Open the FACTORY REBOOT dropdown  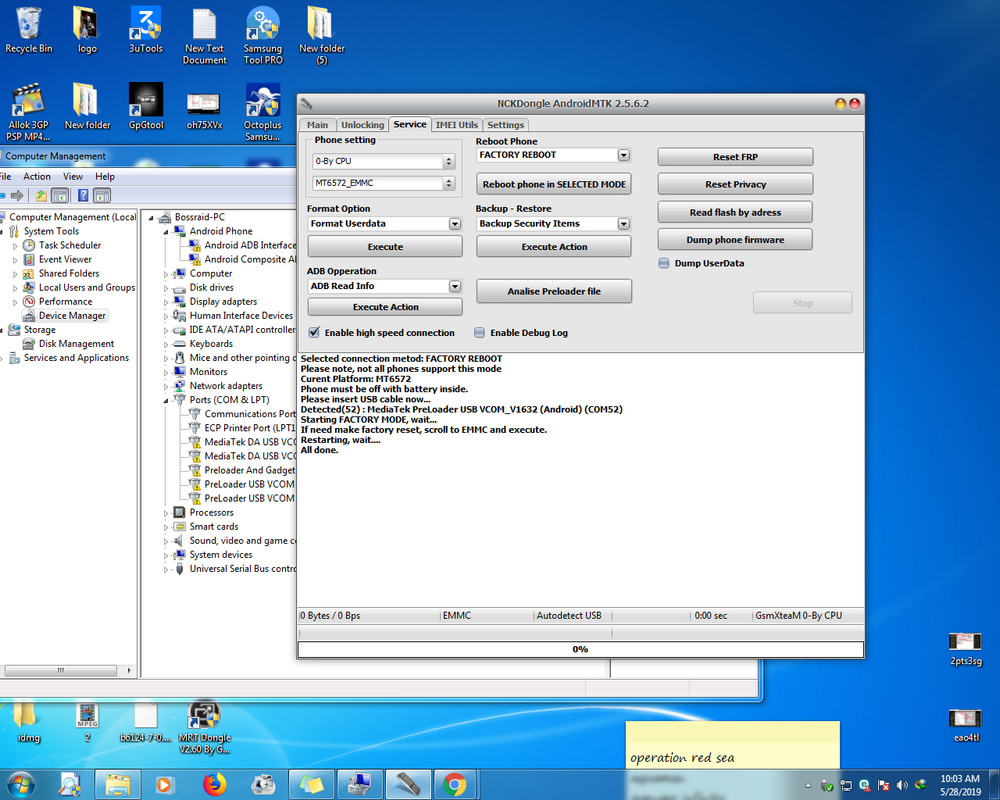click(624, 155)
